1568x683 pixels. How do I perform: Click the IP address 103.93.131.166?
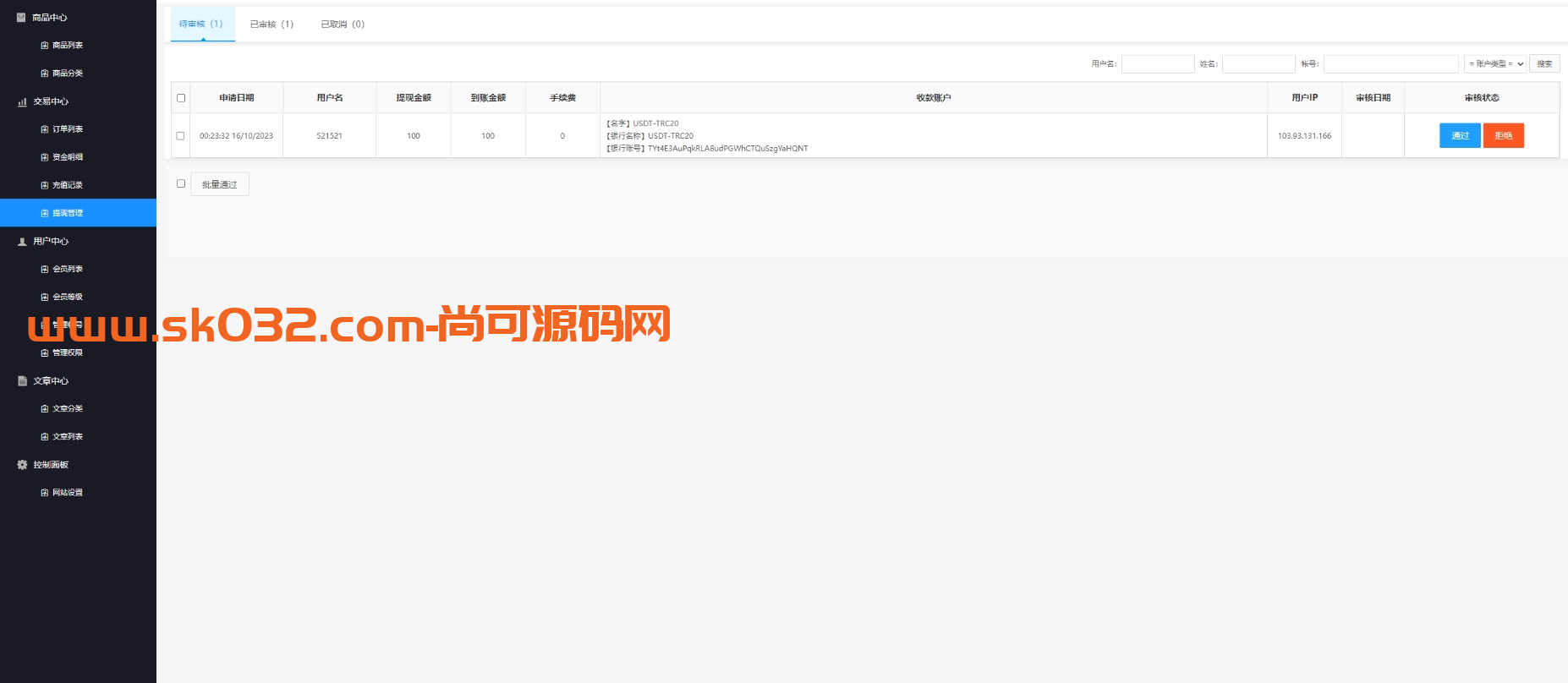1304,136
